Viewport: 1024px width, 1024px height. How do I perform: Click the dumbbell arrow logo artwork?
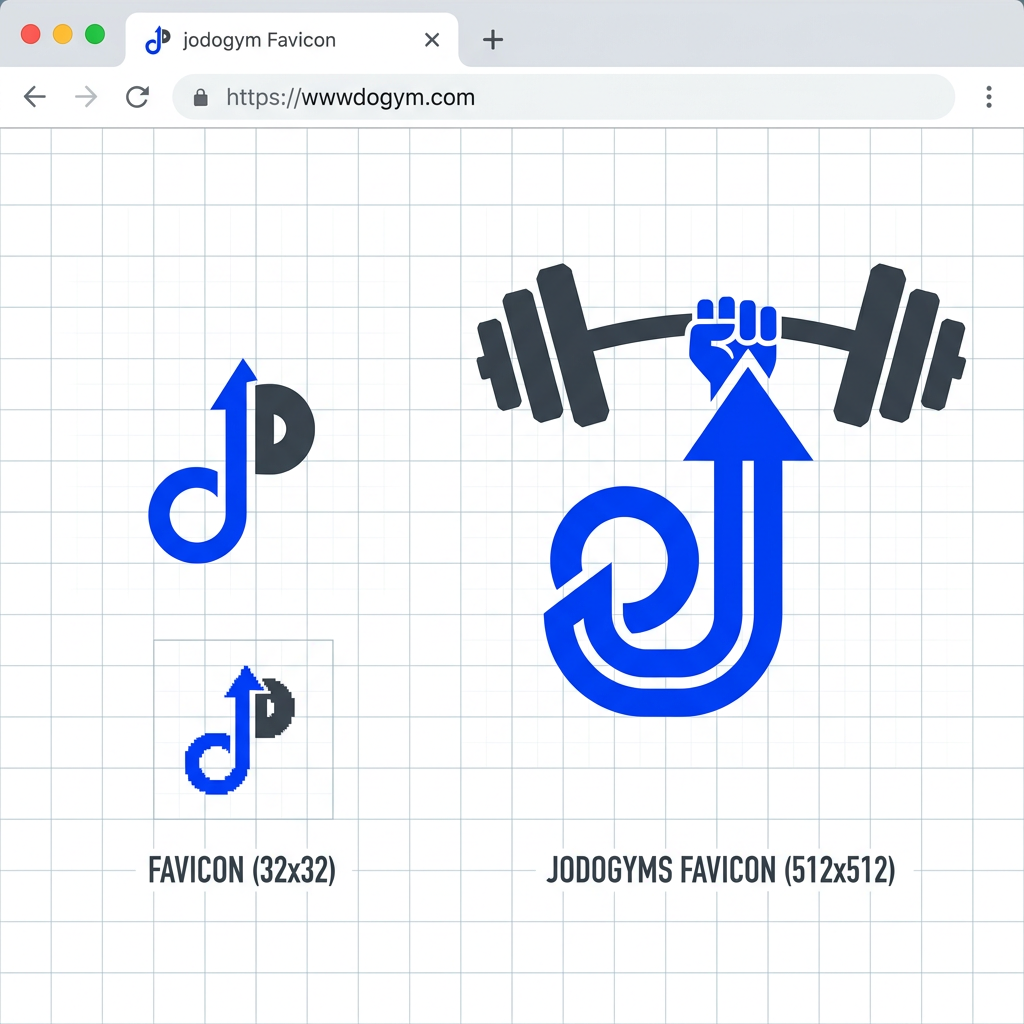click(721, 490)
